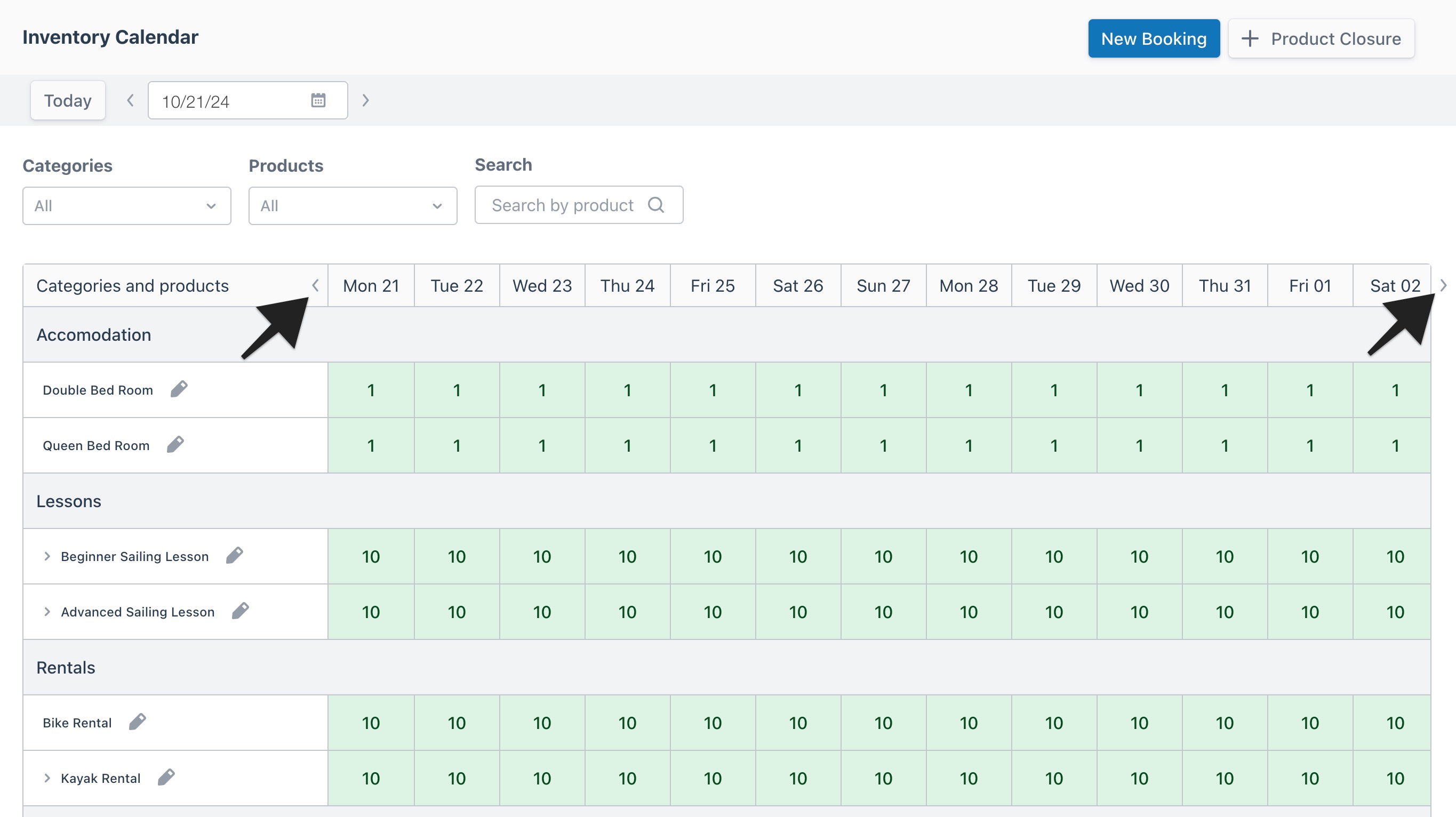Go to next date using right chevron near date field
1456x817 pixels.
click(366, 101)
